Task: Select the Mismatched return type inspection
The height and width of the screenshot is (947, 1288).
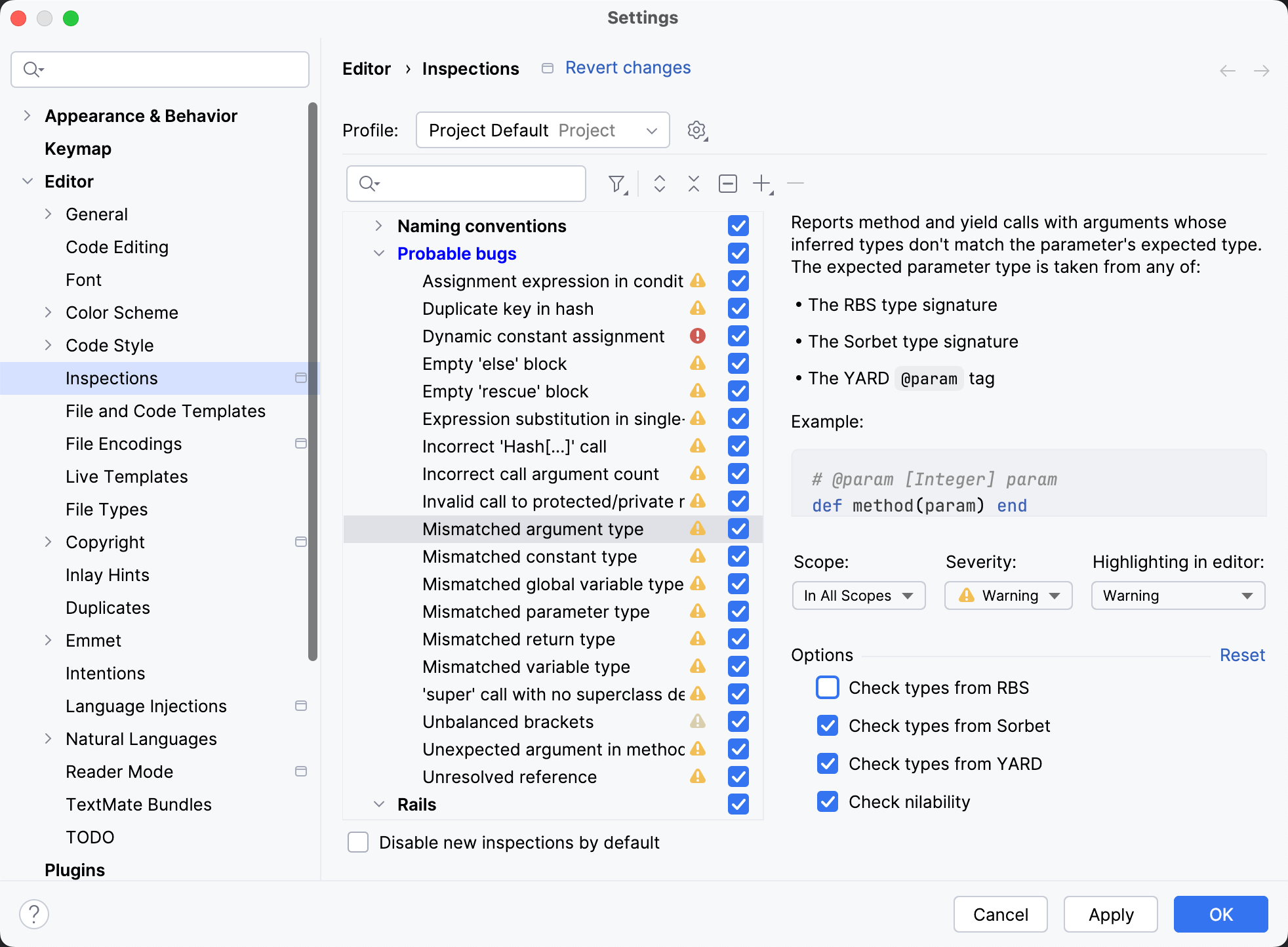Action: tap(518, 639)
